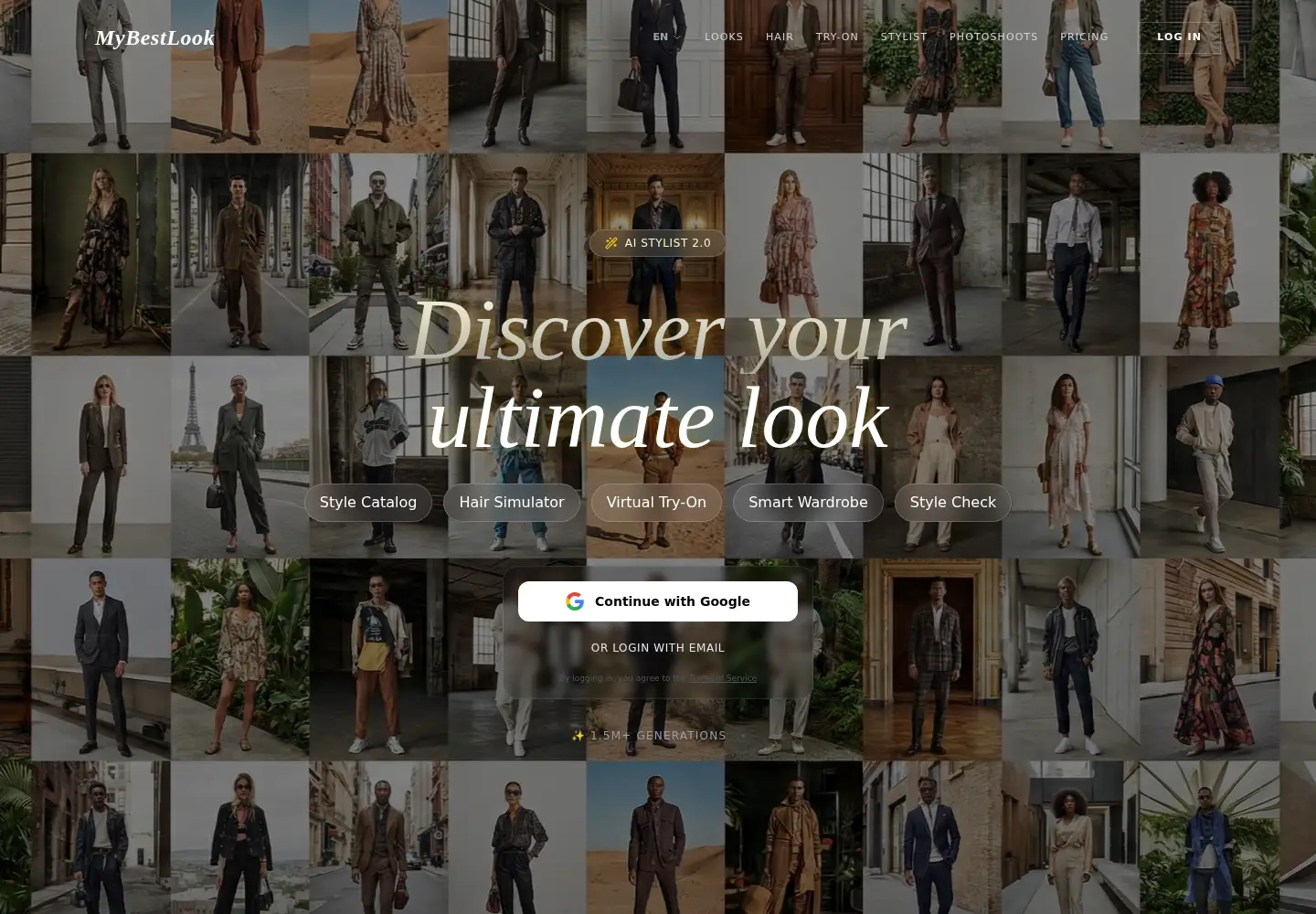View the Pricing page
Screen dimensions: 1316x914
click(x=1084, y=37)
